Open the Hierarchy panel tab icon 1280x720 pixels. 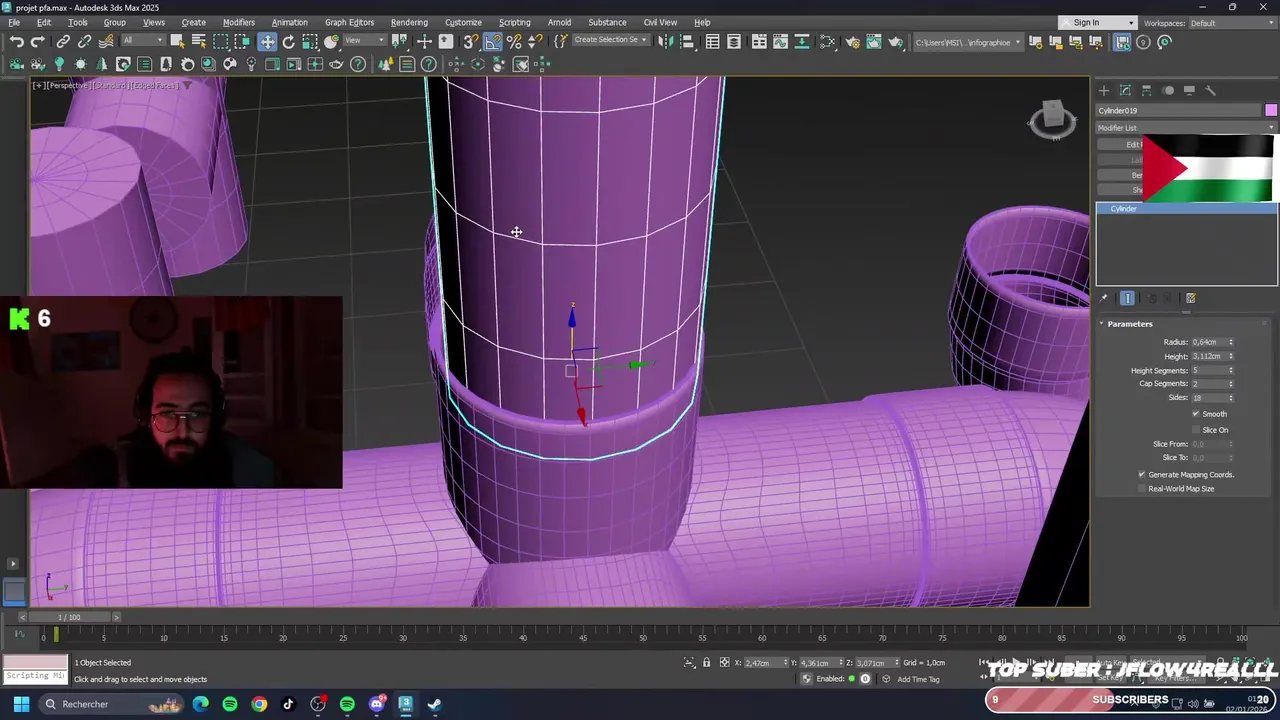point(1147,90)
